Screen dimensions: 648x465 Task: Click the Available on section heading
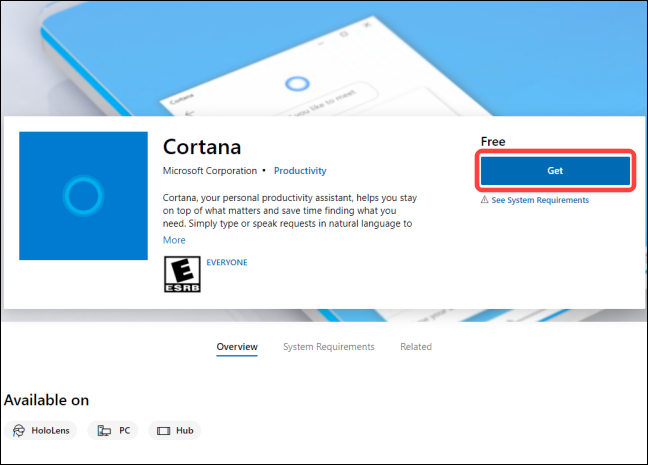(x=46, y=400)
